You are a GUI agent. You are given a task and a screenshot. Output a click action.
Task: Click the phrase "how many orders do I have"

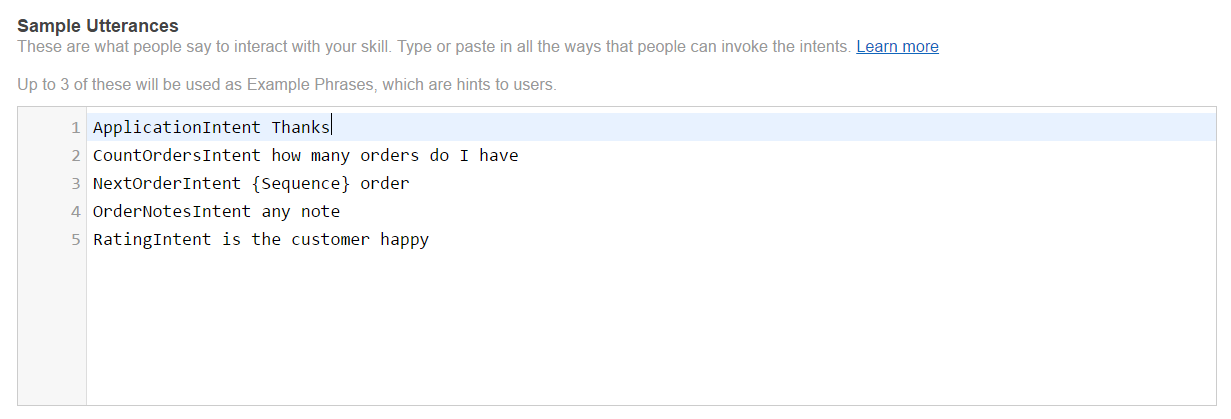tap(394, 156)
